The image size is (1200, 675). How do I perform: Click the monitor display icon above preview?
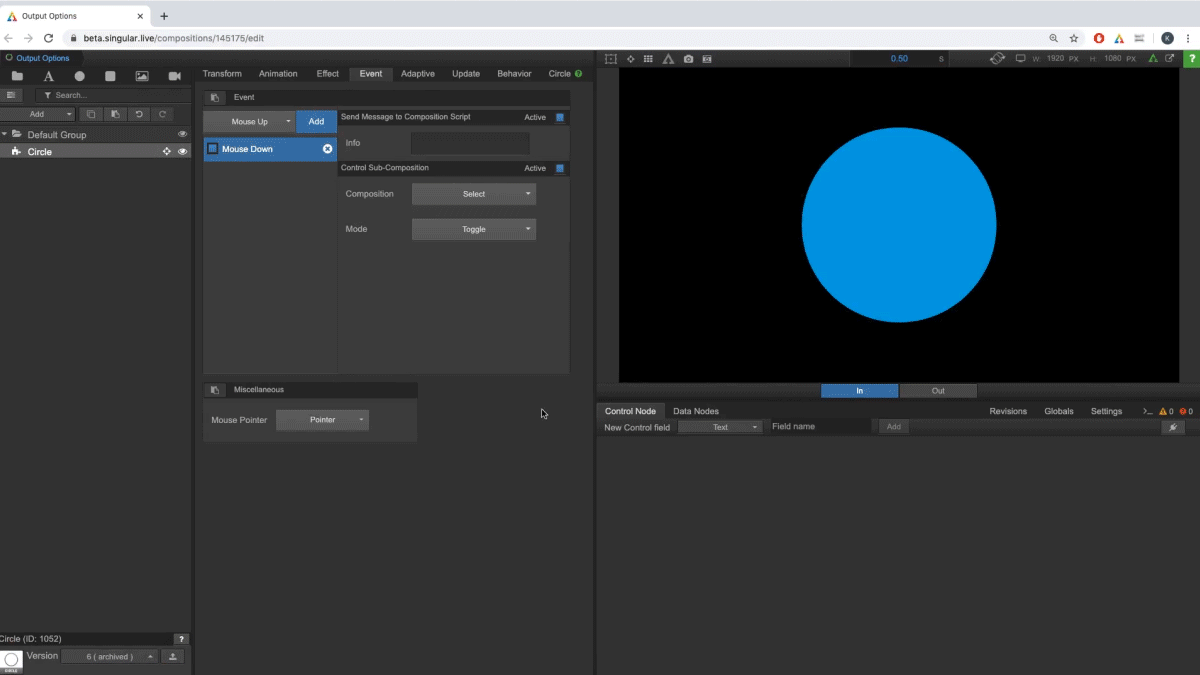(x=1021, y=59)
